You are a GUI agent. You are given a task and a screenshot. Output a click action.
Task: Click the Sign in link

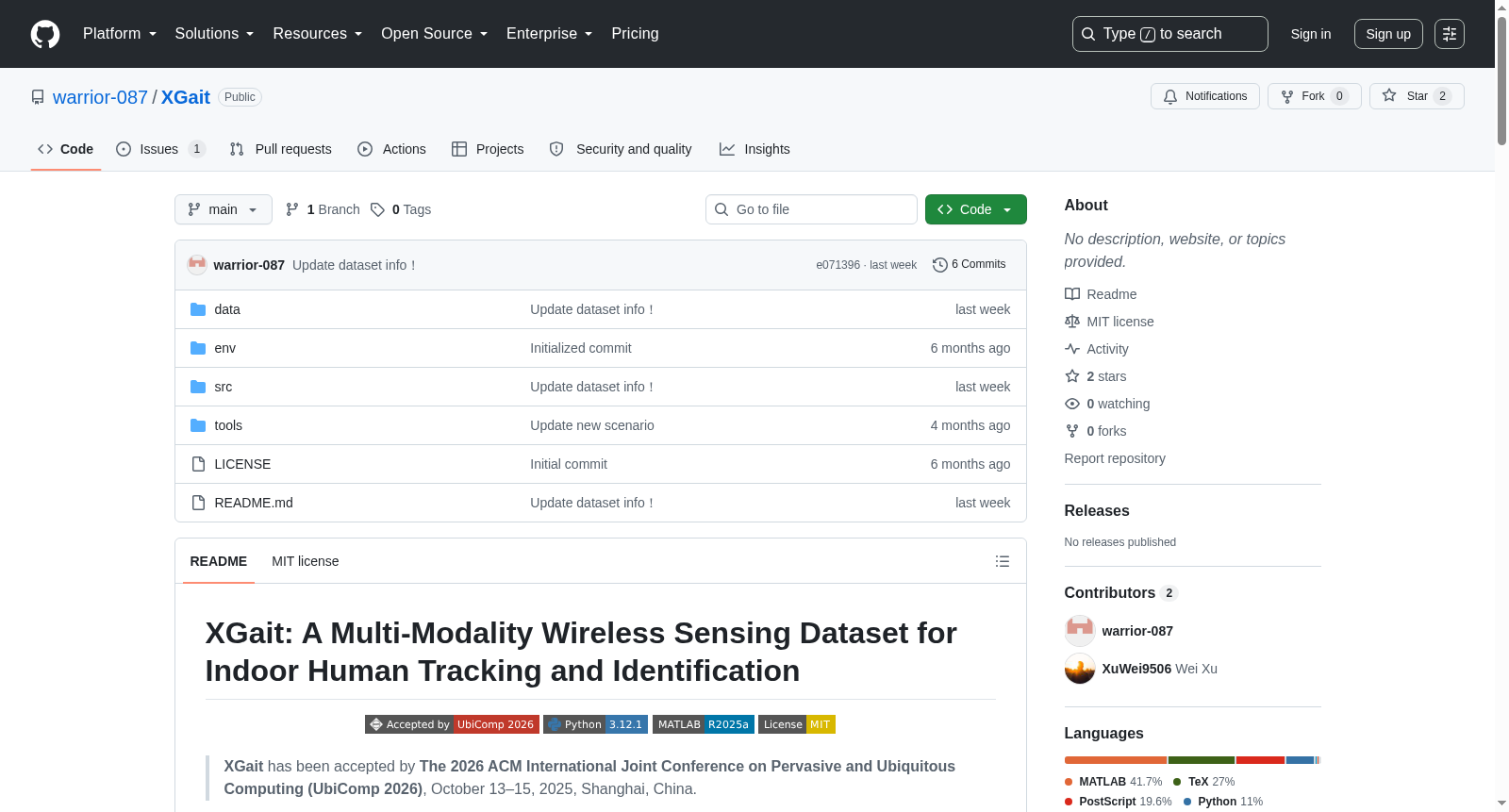tap(1311, 34)
